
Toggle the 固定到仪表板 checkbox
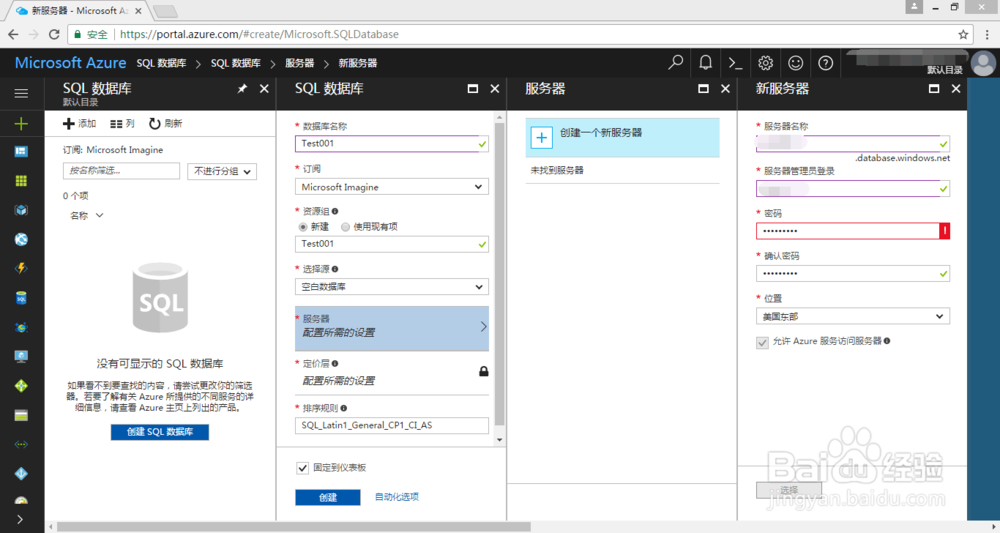coord(302,468)
